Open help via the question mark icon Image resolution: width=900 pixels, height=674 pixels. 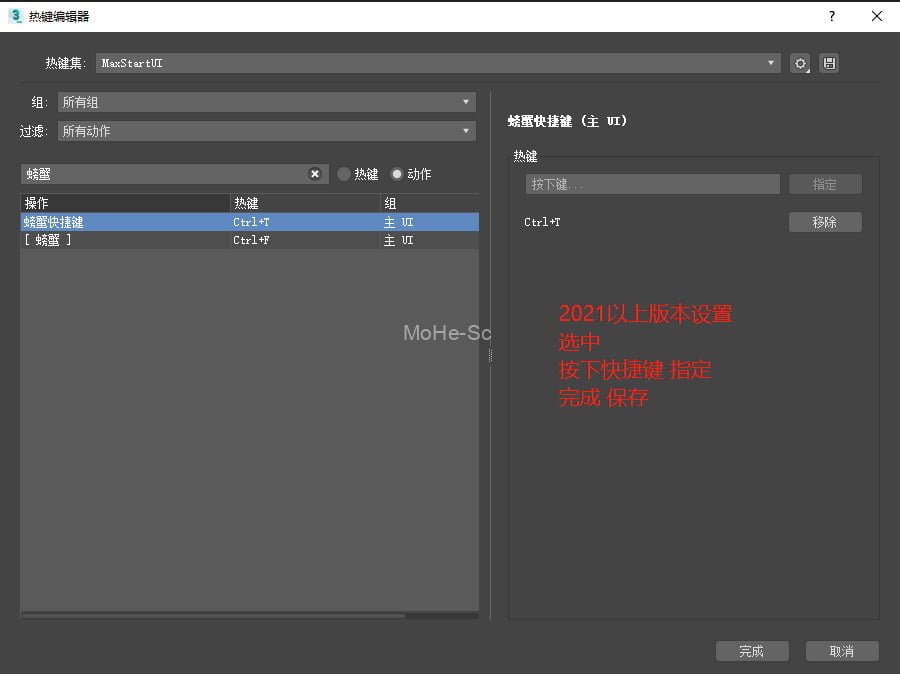(830, 16)
